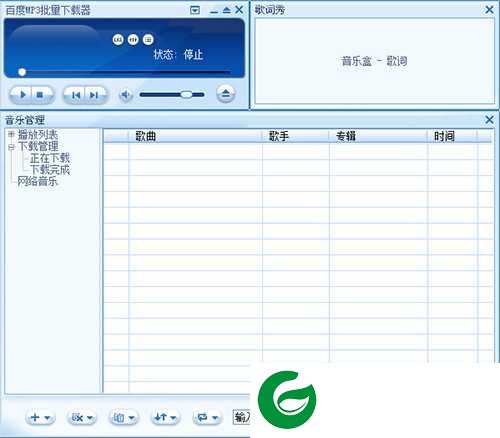The height and width of the screenshot is (438, 500).
Task: Click the 音乐盒 - 歌词 lyrics placeholder text
Action: (374, 61)
